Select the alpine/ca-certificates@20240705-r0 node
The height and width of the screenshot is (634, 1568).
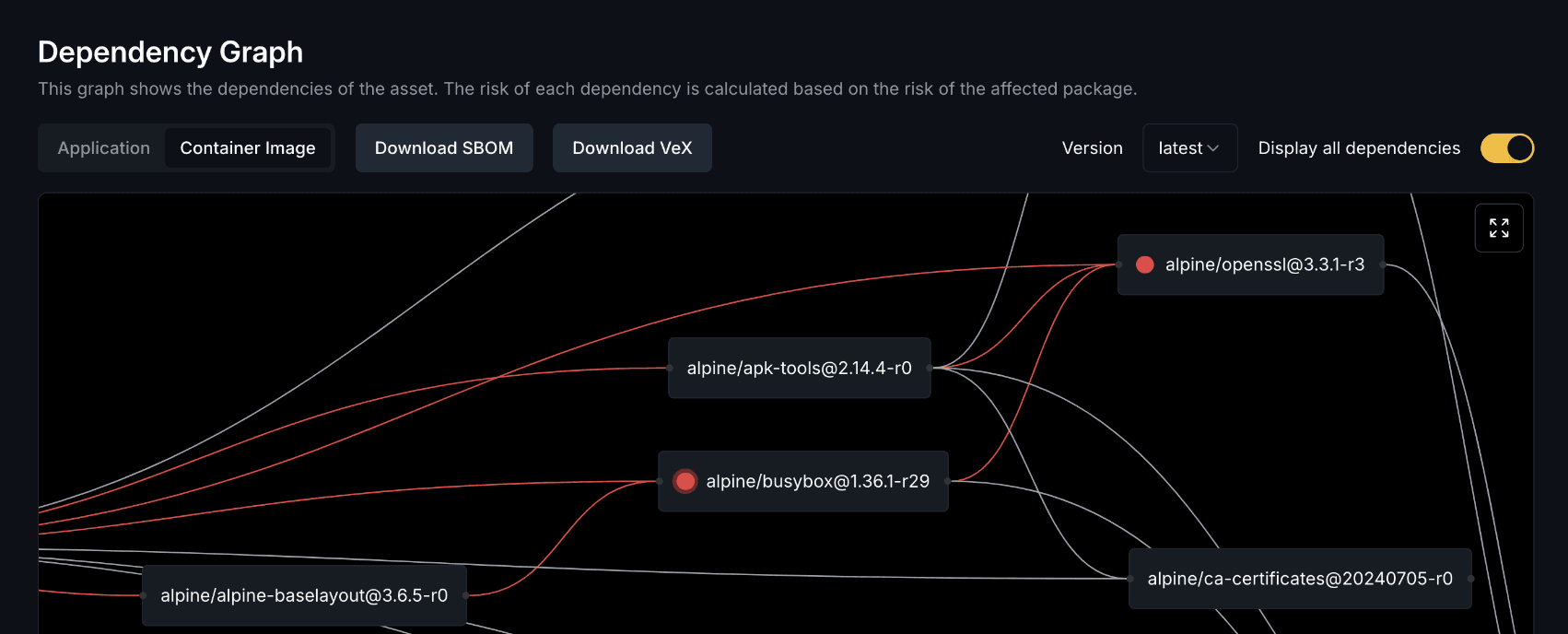[x=1299, y=579]
